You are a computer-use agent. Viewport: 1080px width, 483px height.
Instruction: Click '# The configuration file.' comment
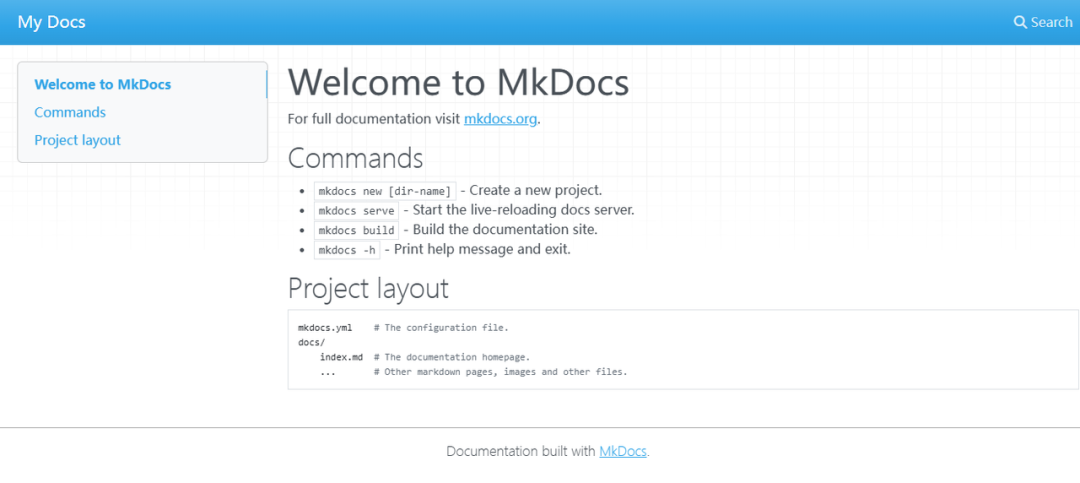(x=441, y=328)
